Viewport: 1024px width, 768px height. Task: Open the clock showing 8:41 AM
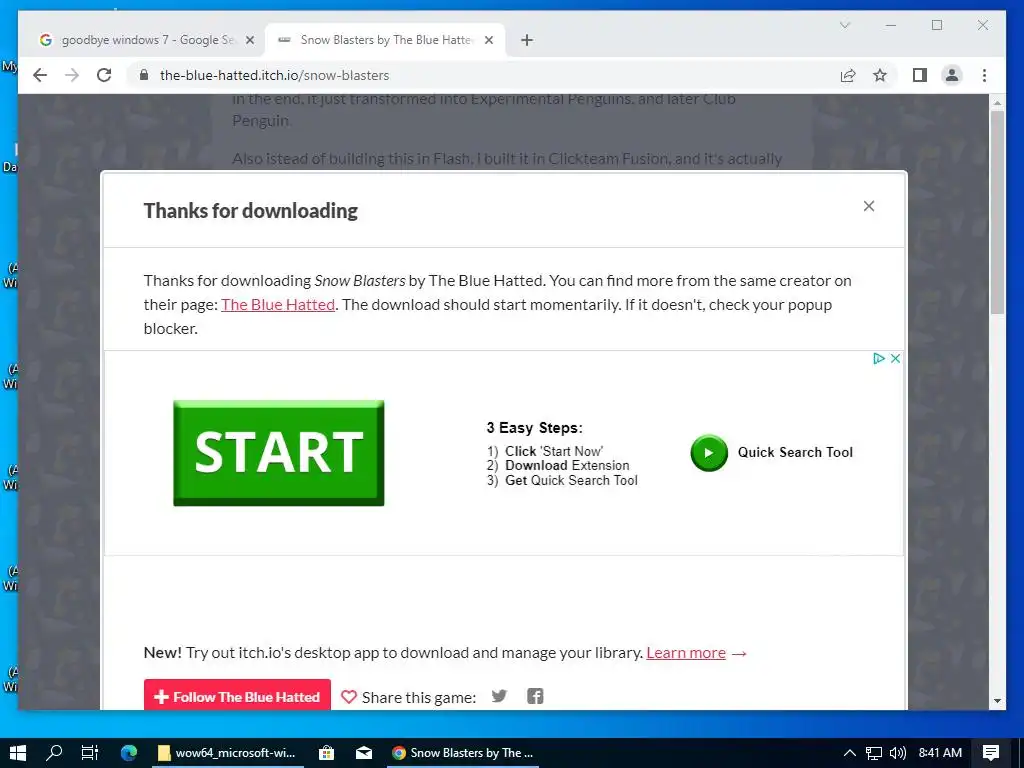click(x=940, y=753)
